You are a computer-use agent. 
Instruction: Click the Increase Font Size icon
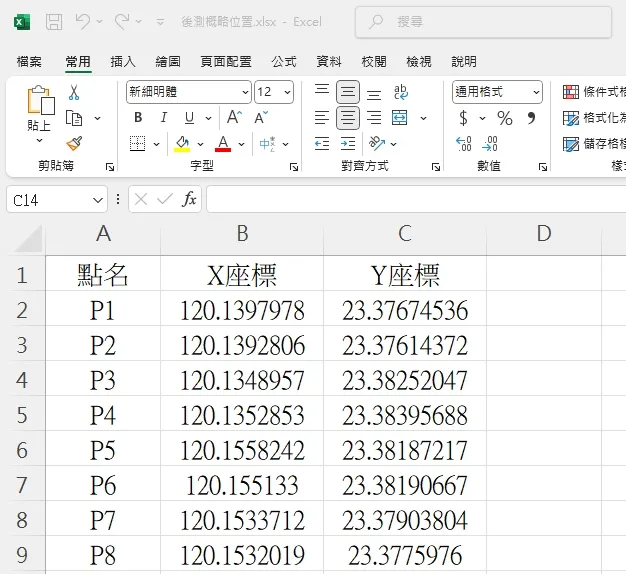234,117
